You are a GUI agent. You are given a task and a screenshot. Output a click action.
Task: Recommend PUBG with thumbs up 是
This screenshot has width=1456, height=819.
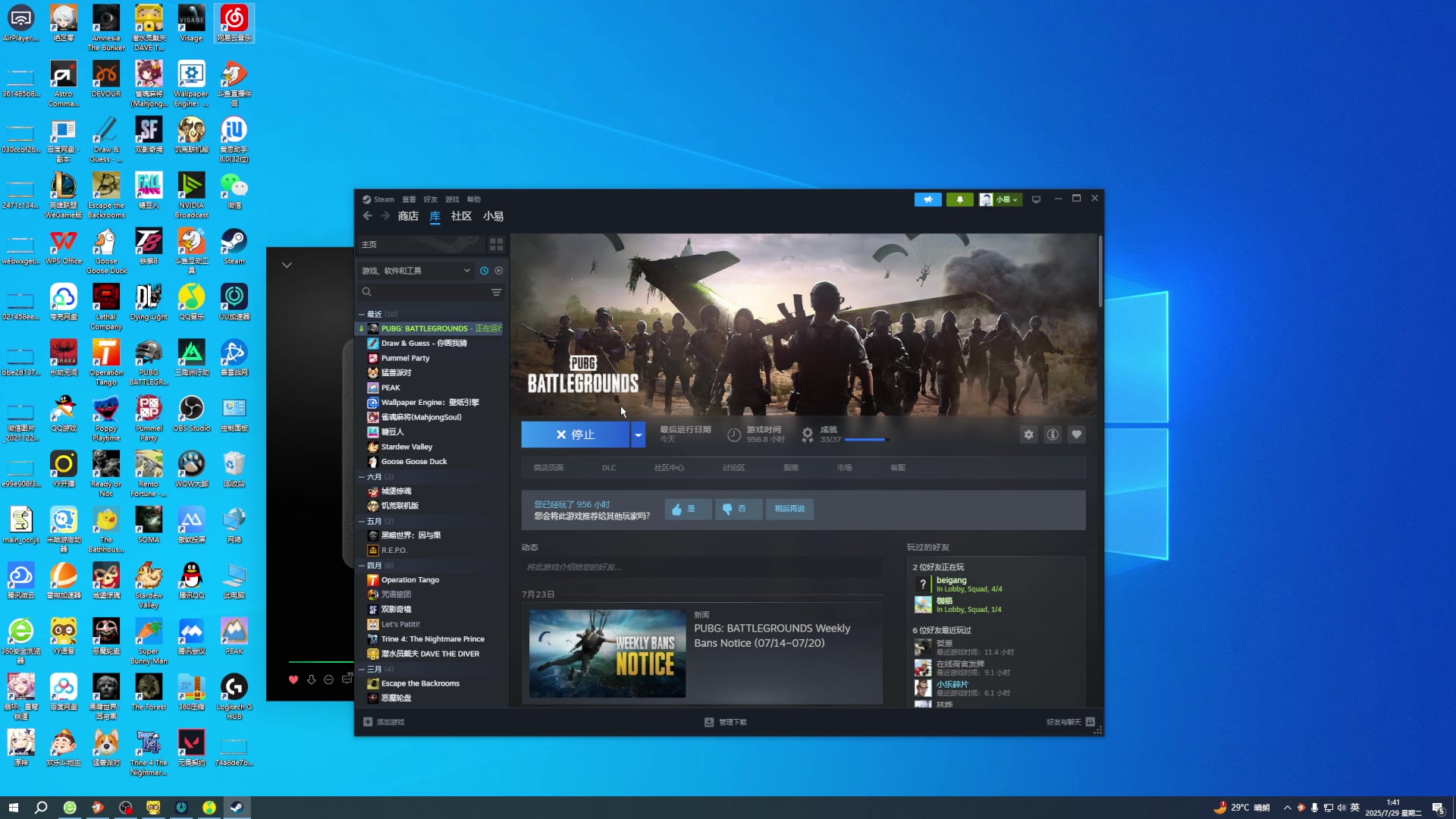(x=688, y=509)
